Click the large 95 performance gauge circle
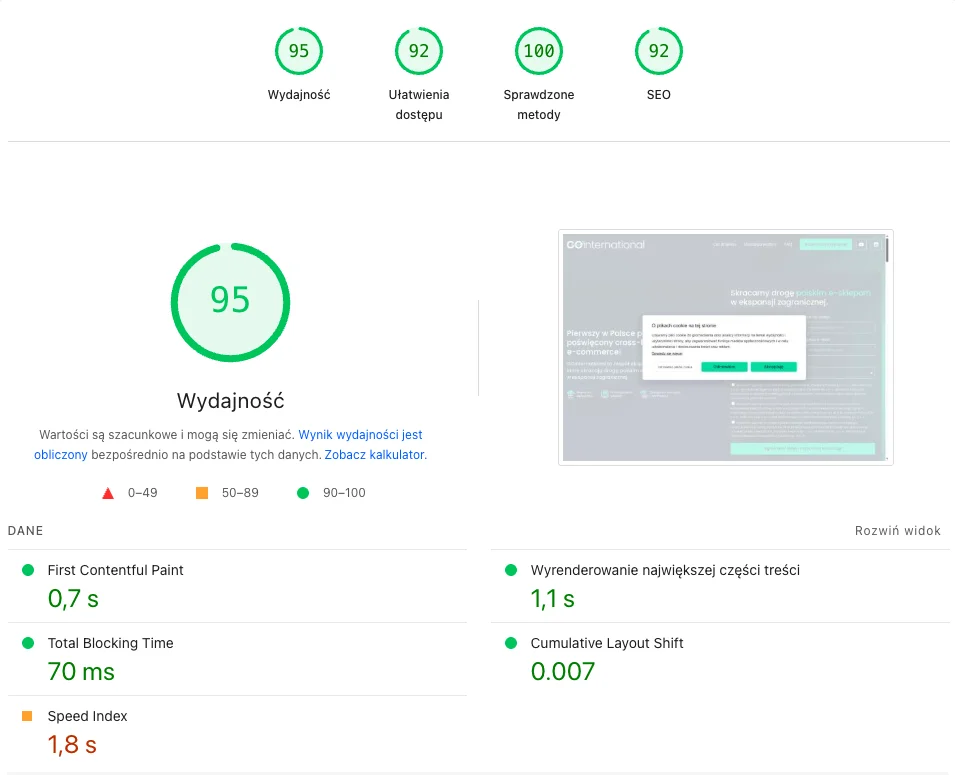Screen dimensions: 955x775 (230, 300)
